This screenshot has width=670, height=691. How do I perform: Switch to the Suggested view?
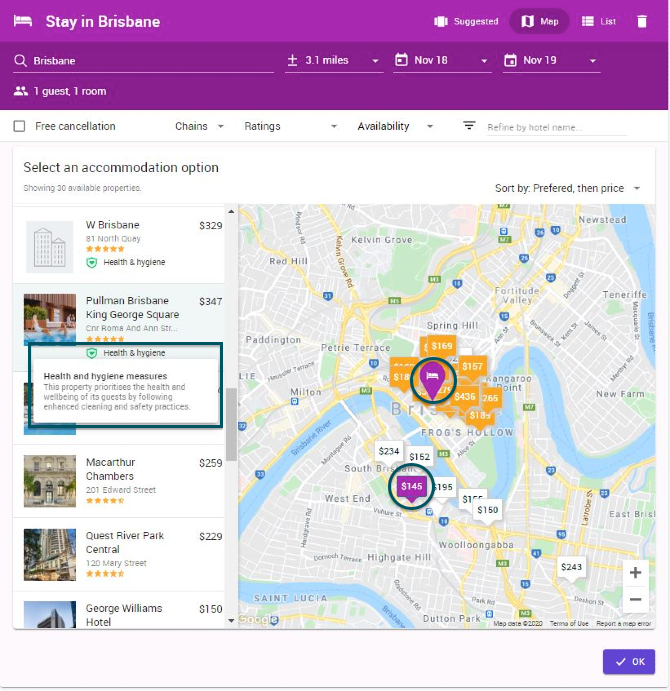[466, 21]
